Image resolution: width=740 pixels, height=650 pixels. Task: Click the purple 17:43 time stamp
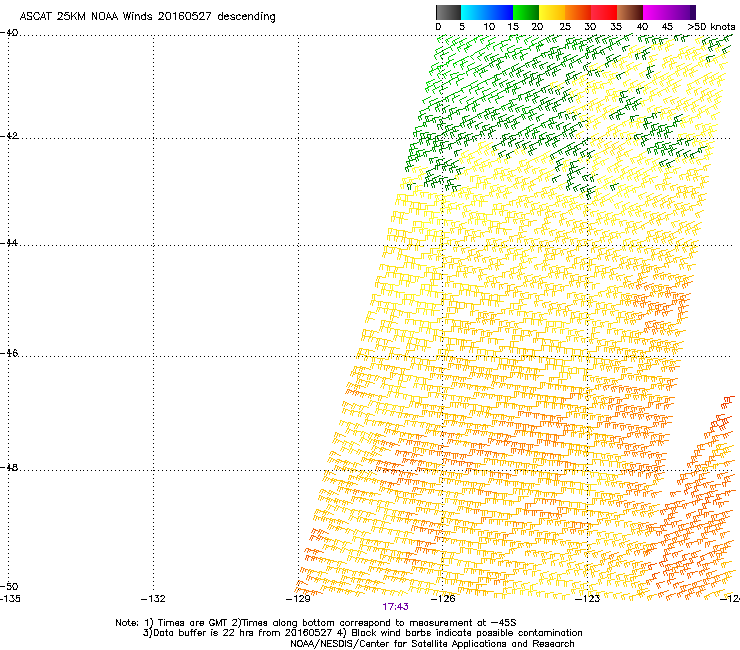tap(395, 607)
